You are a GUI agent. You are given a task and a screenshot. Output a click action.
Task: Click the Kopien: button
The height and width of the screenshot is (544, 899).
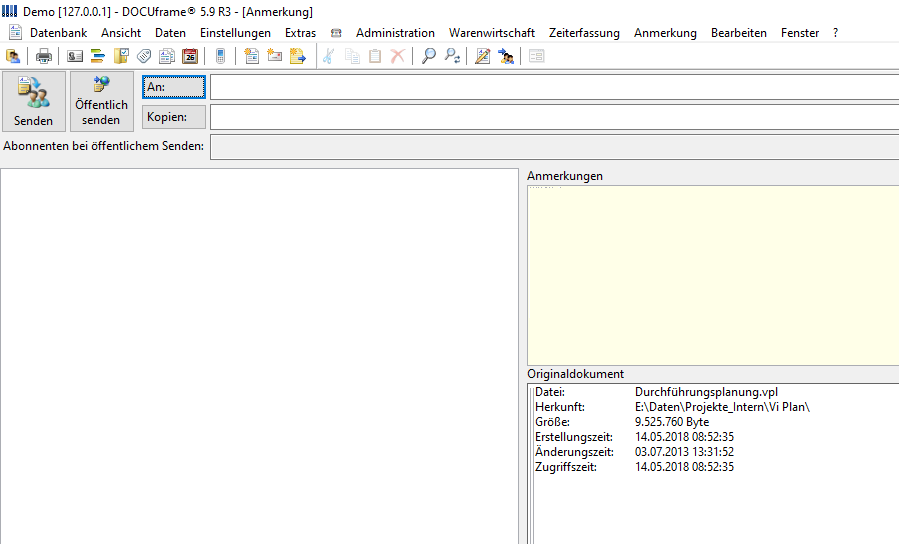point(174,117)
